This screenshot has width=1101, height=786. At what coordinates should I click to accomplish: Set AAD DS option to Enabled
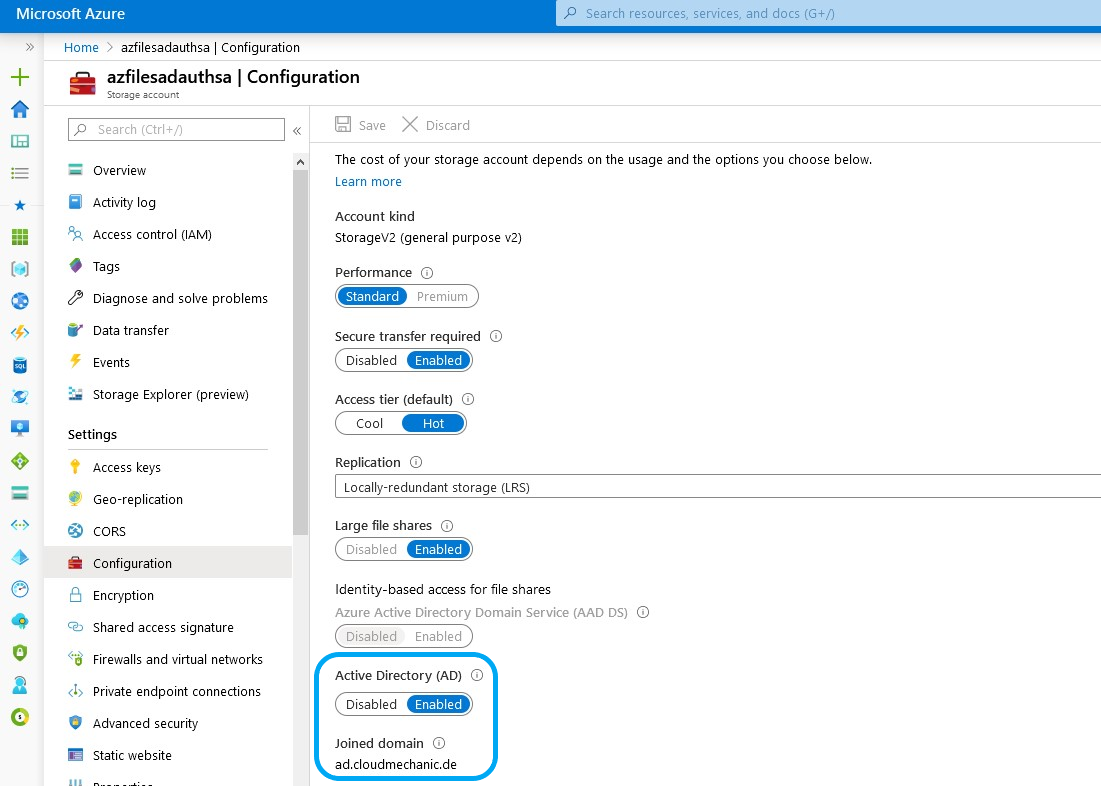(x=438, y=636)
